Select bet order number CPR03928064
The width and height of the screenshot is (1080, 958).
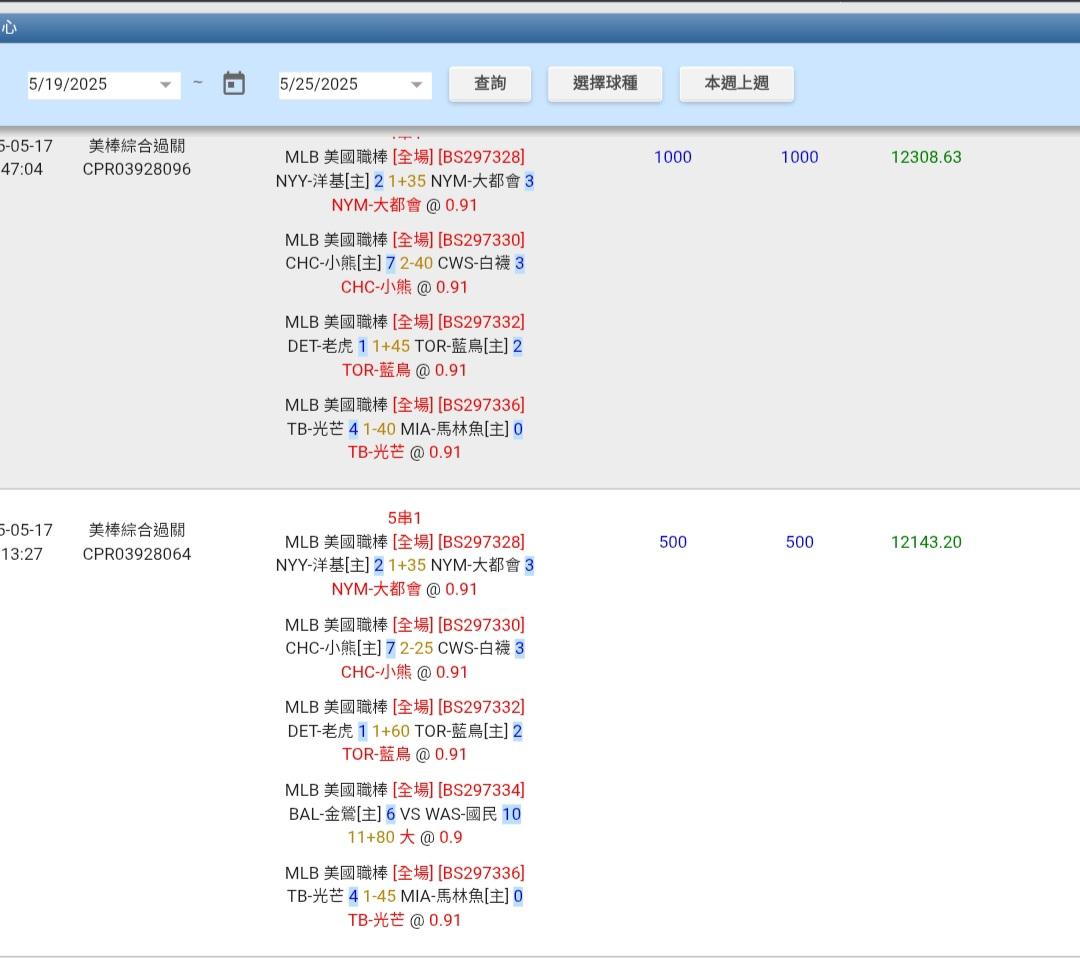[137, 554]
